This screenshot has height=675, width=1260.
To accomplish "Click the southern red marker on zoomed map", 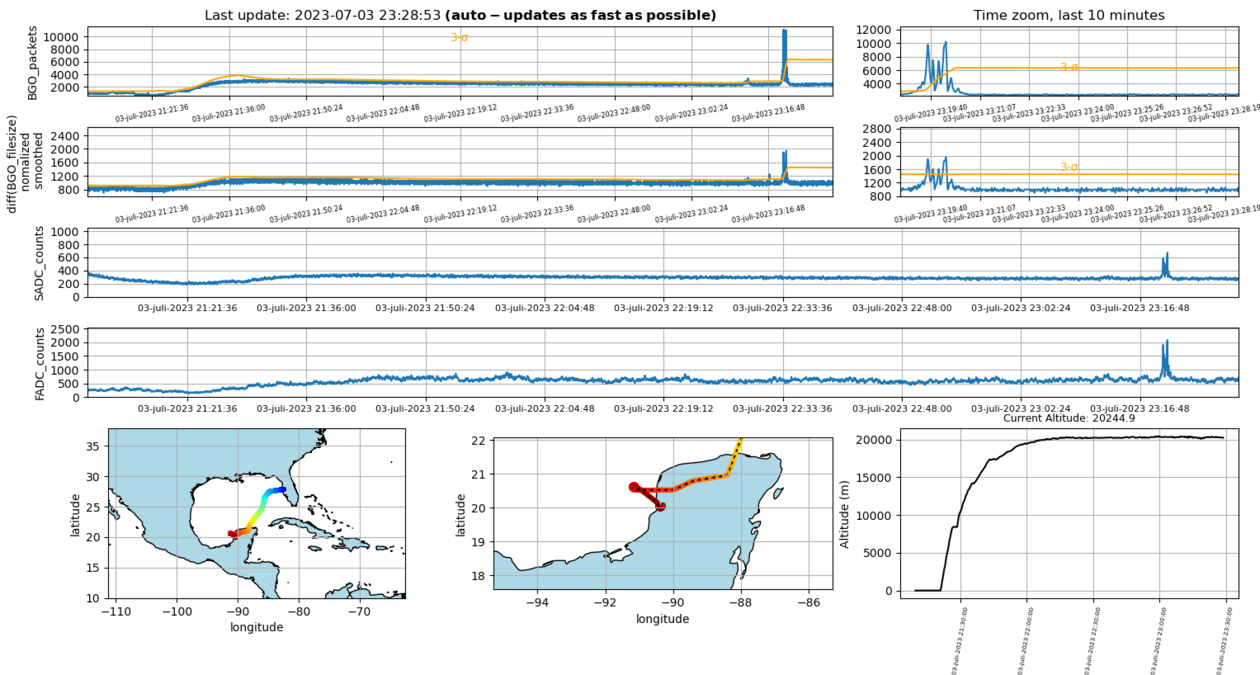I will (x=661, y=507).
